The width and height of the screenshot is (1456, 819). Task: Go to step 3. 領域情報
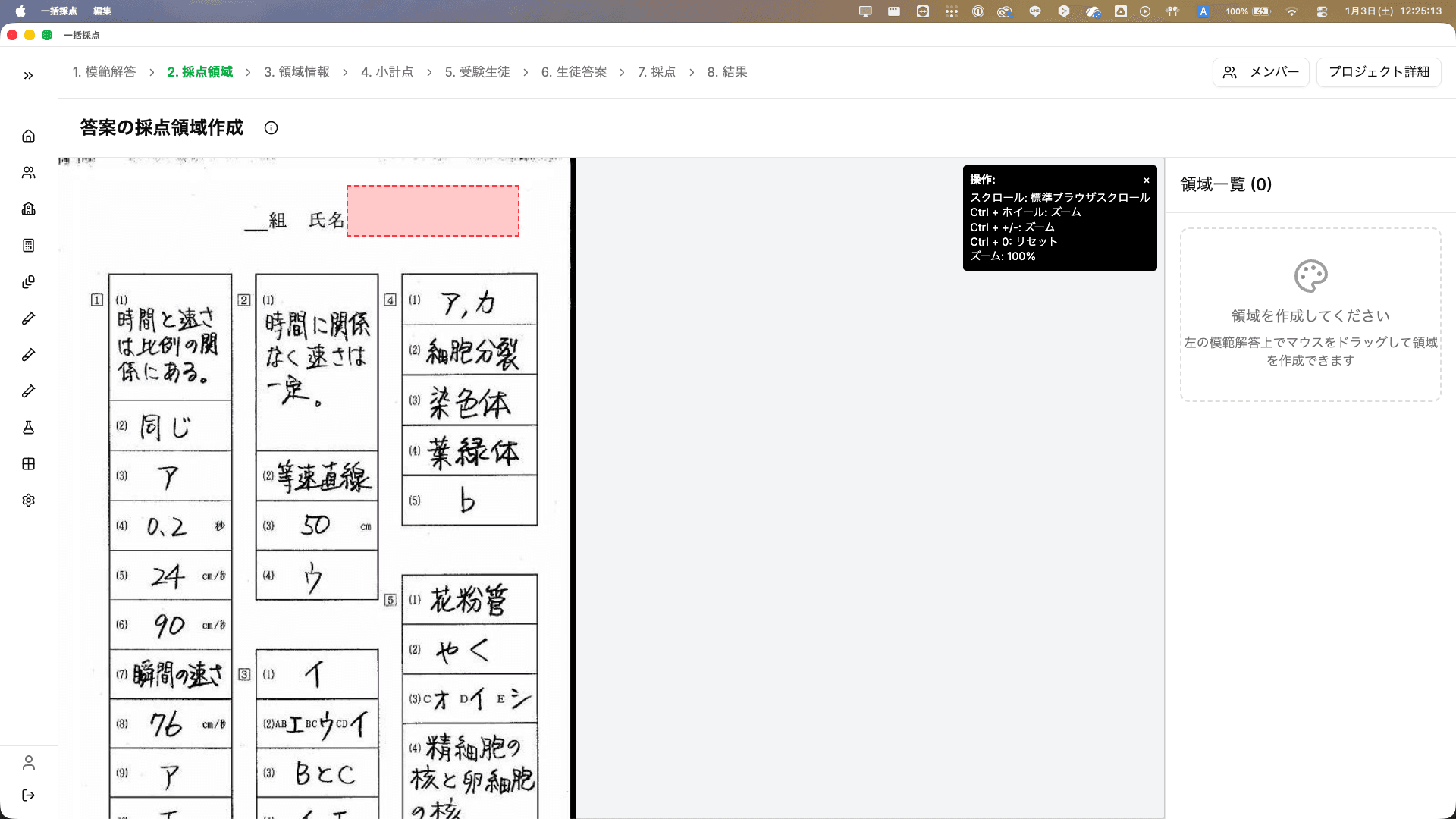pos(297,72)
